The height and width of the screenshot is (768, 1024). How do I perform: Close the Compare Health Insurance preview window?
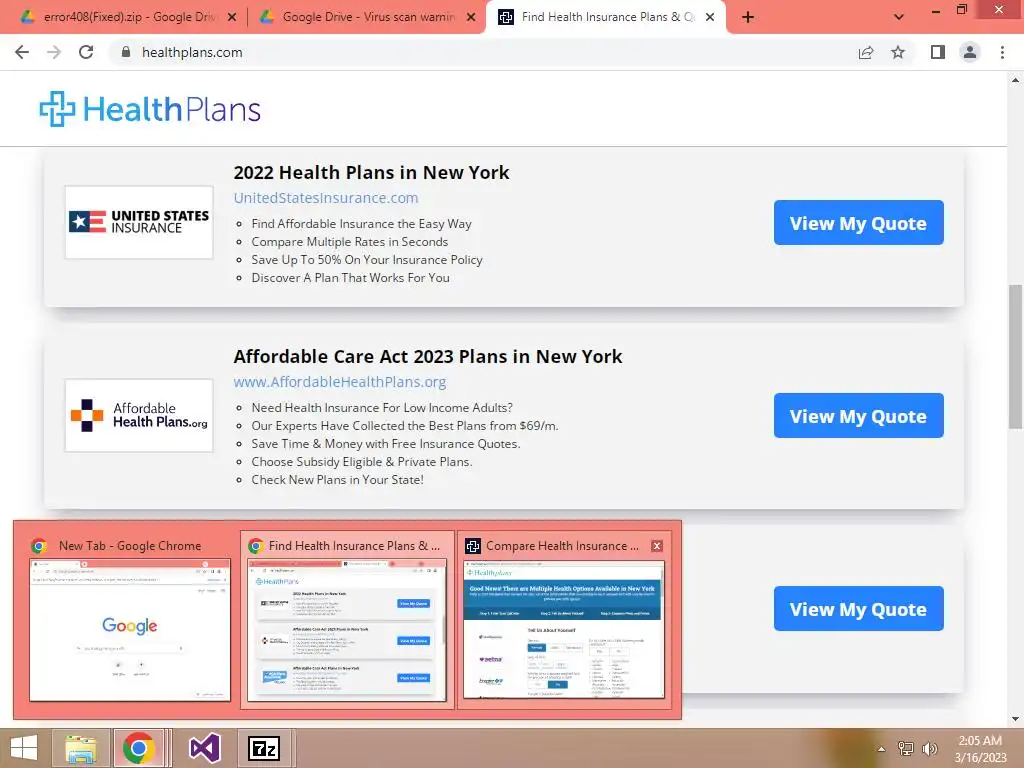[x=657, y=546]
